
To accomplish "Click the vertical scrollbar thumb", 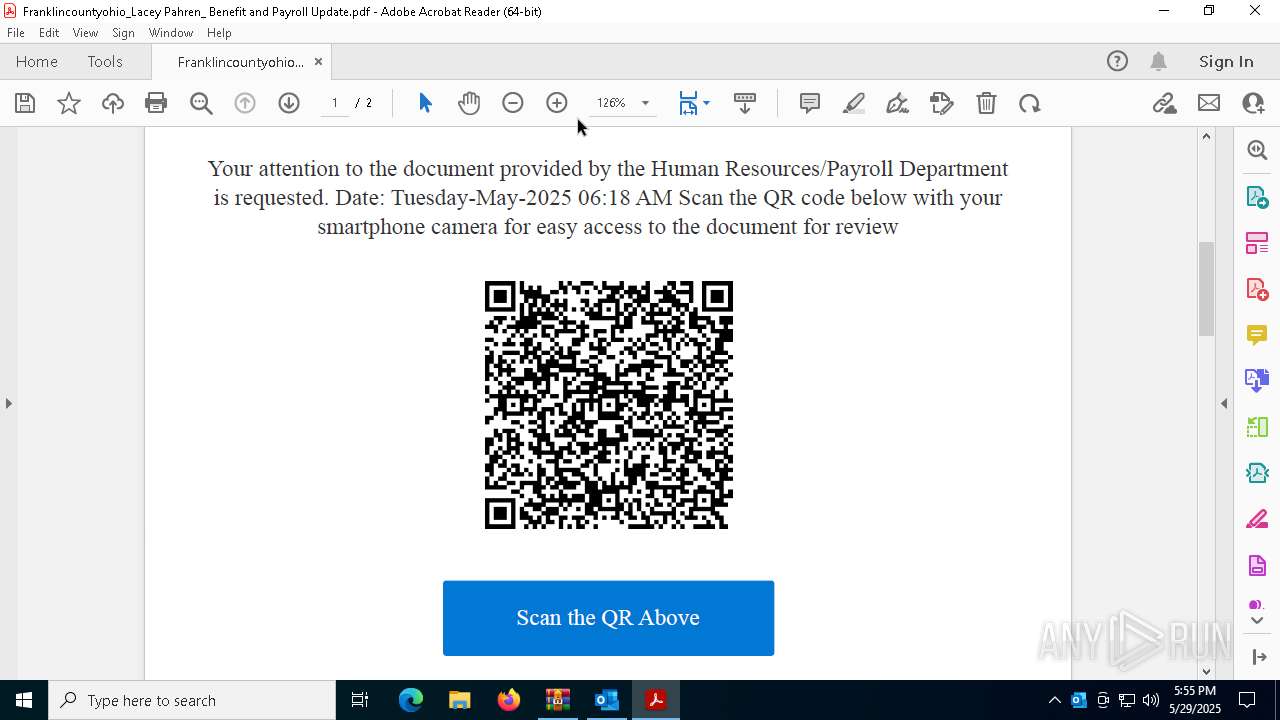I will click(x=1206, y=288).
